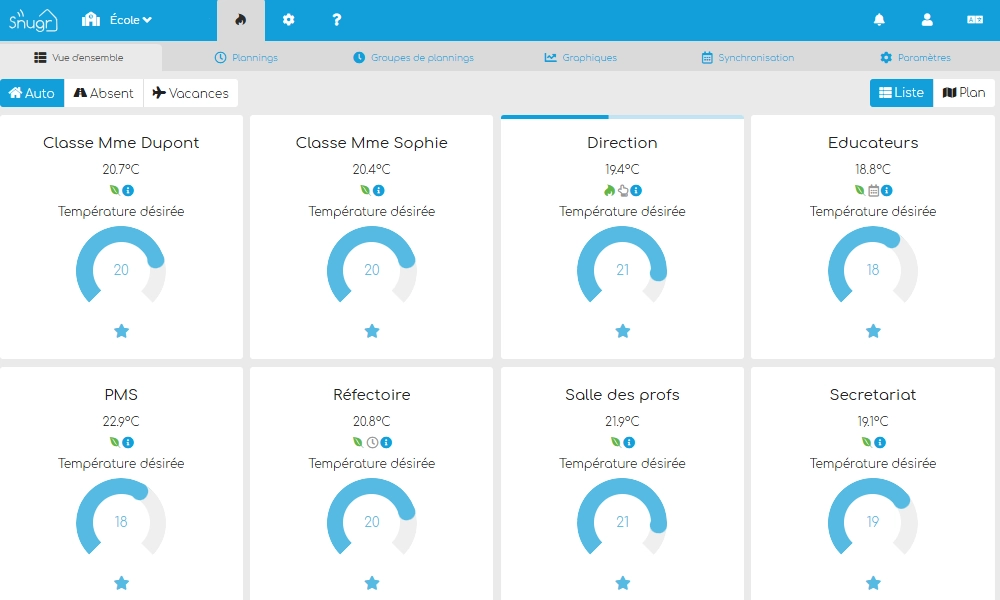Click info icon for Réfectoire

[386, 442]
